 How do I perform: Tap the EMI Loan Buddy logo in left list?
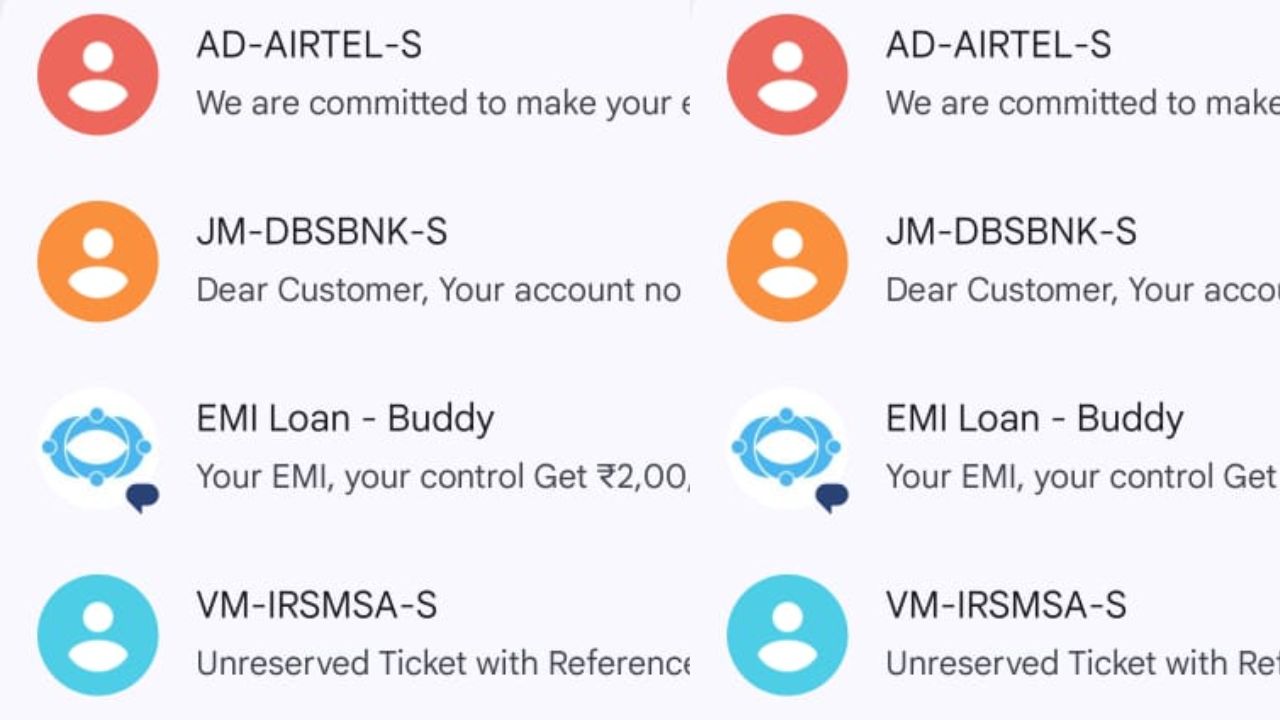98,448
